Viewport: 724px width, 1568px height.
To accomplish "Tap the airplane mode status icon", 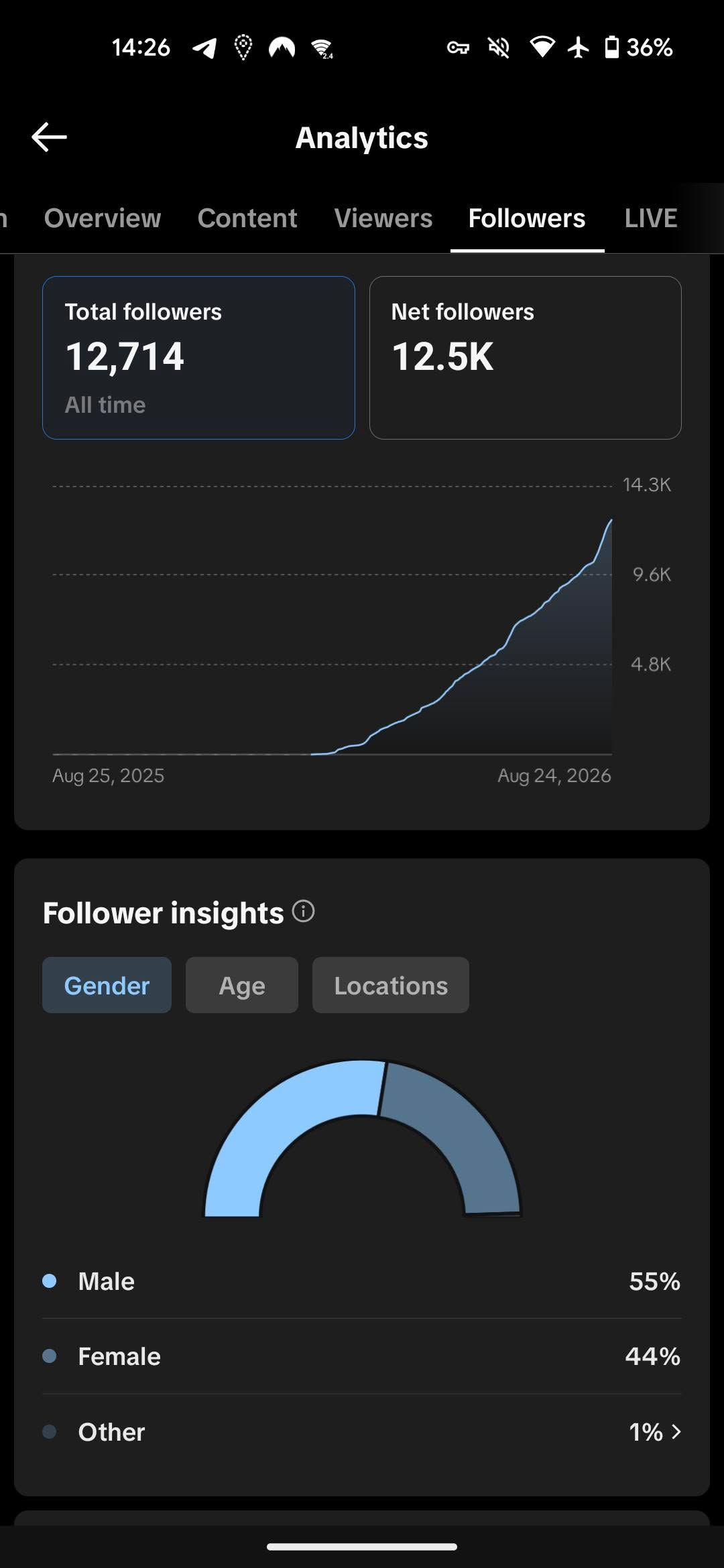I will point(579,48).
